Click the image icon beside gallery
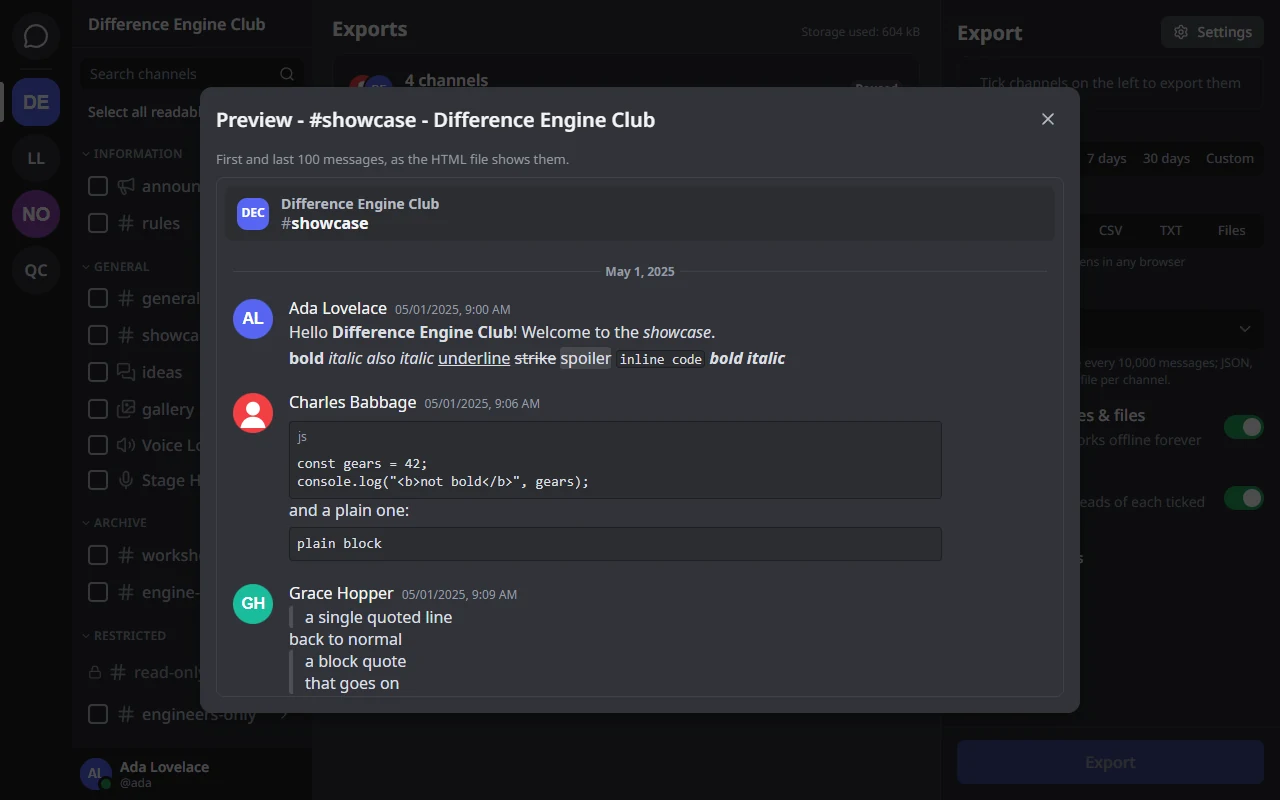Image resolution: width=1280 pixels, height=800 pixels. [126, 409]
